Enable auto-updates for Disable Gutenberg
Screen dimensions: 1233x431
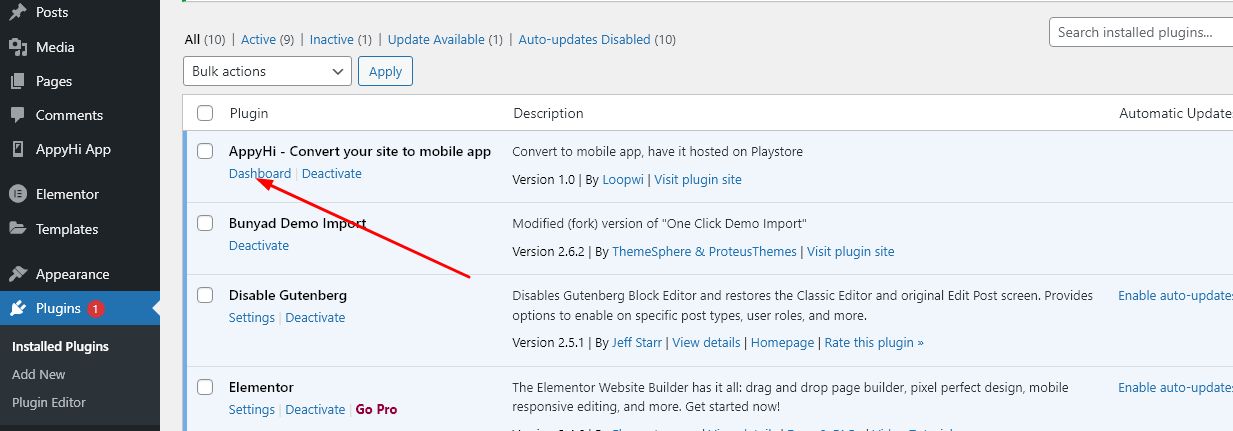[x=1175, y=295]
